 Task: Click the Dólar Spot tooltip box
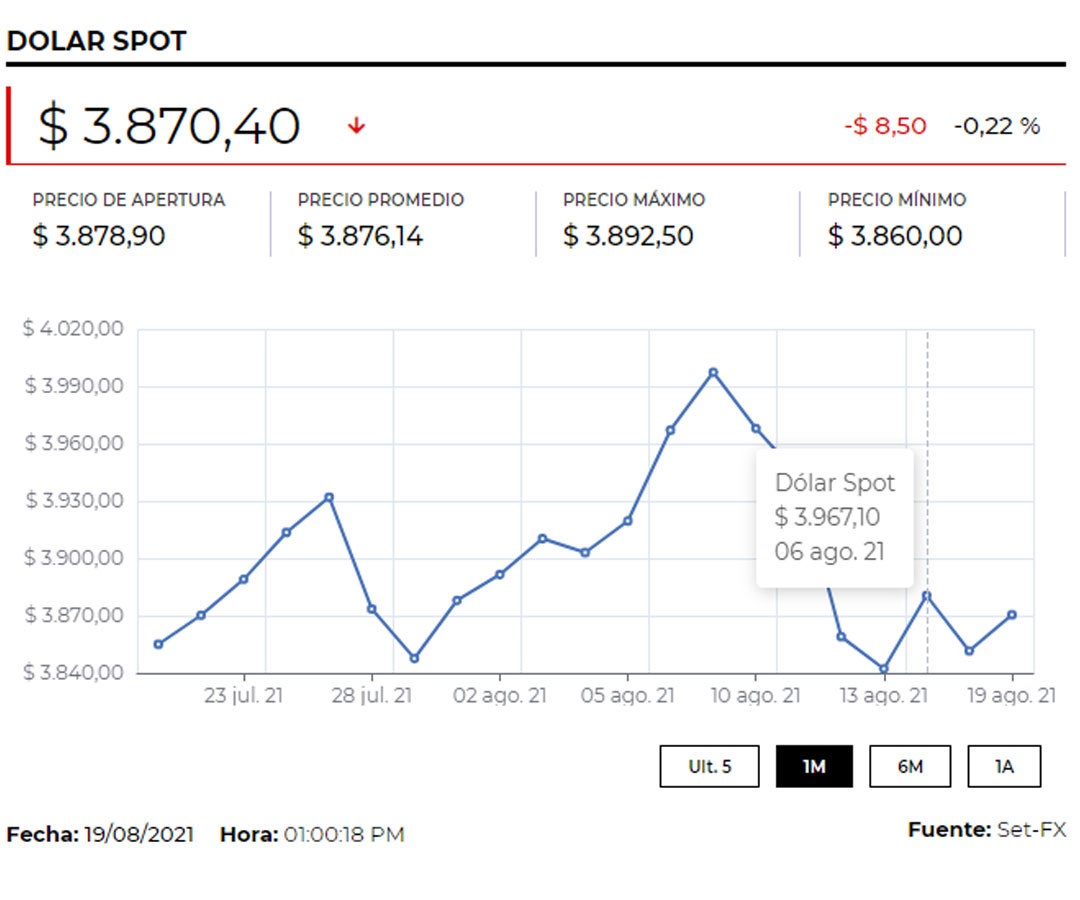834,517
